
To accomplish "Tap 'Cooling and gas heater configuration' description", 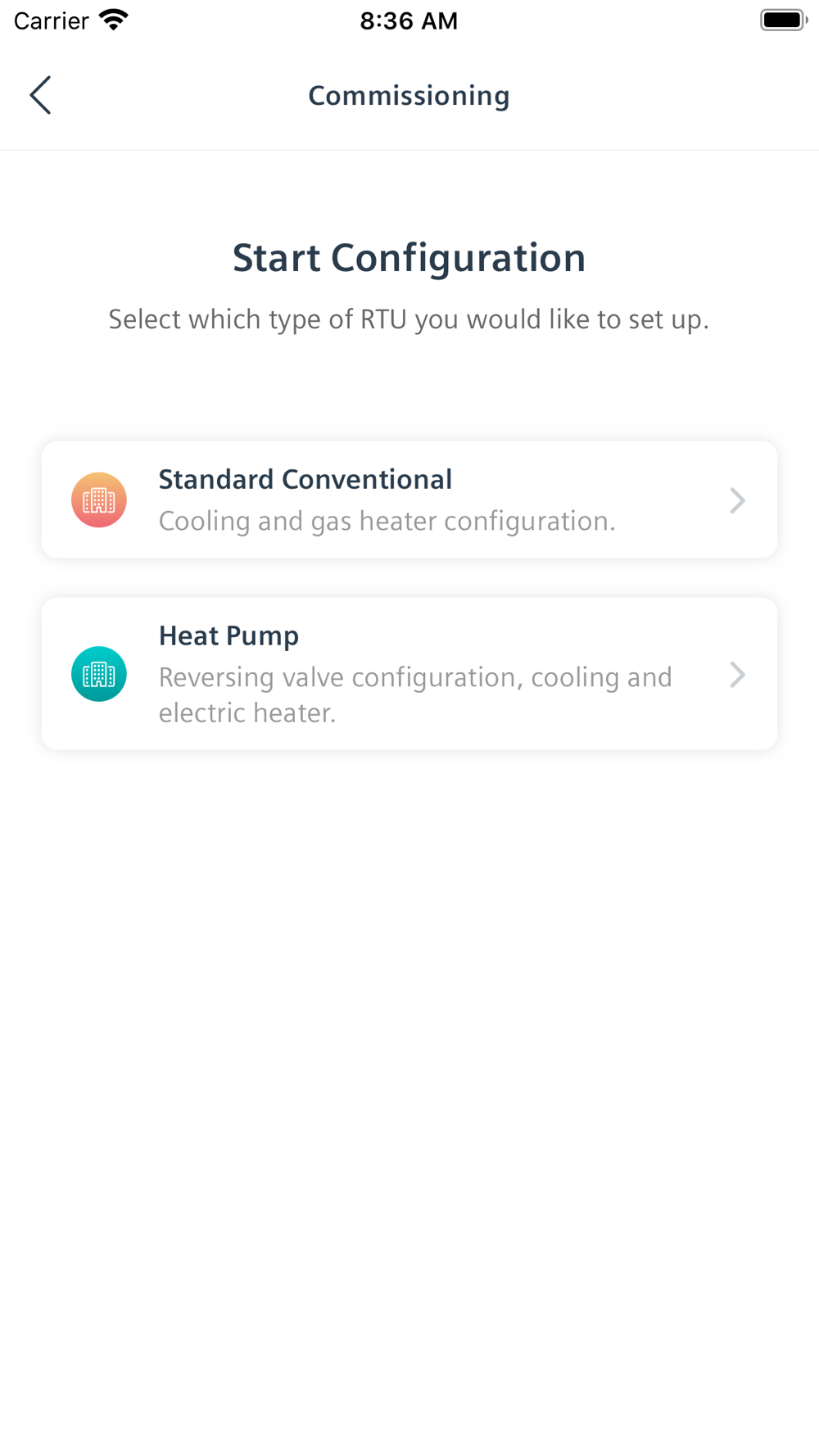I will click(x=387, y=521).
